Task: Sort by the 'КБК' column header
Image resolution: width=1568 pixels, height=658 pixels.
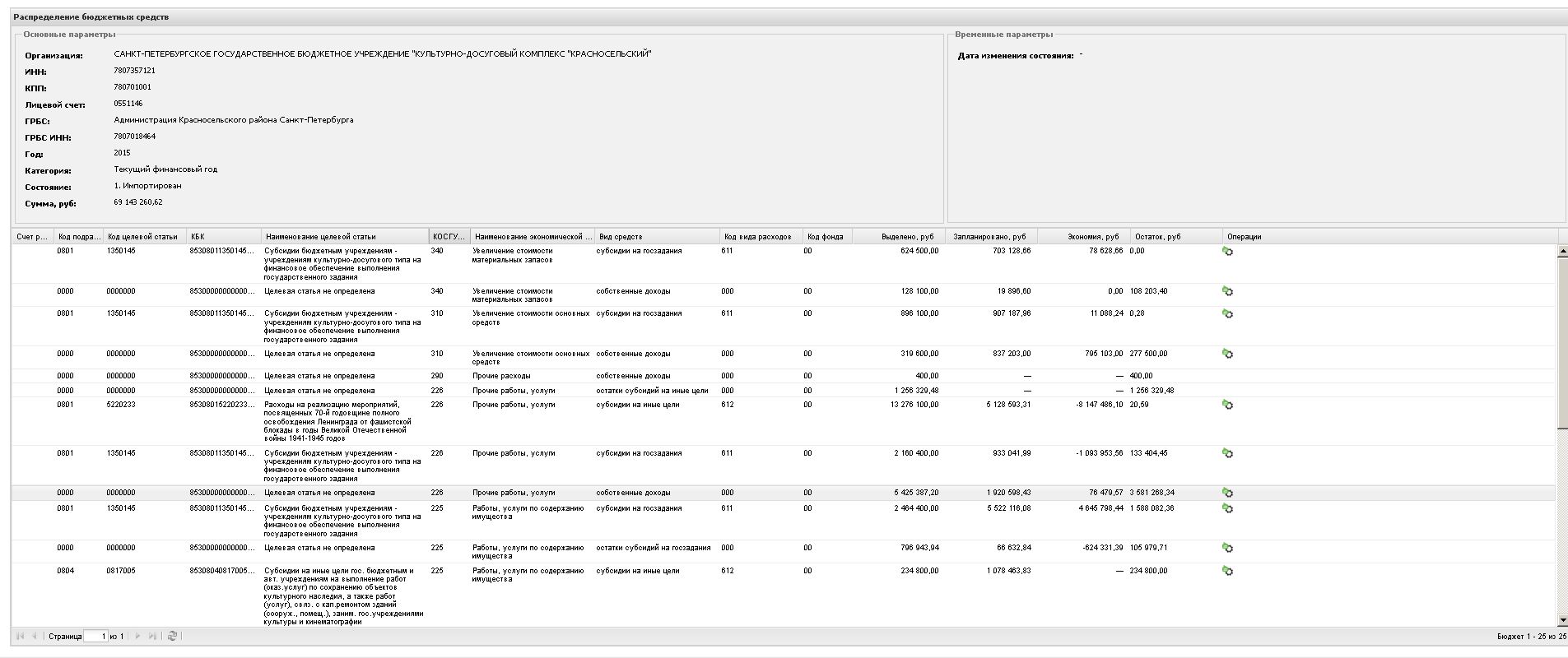Action: tap(224, 237)
